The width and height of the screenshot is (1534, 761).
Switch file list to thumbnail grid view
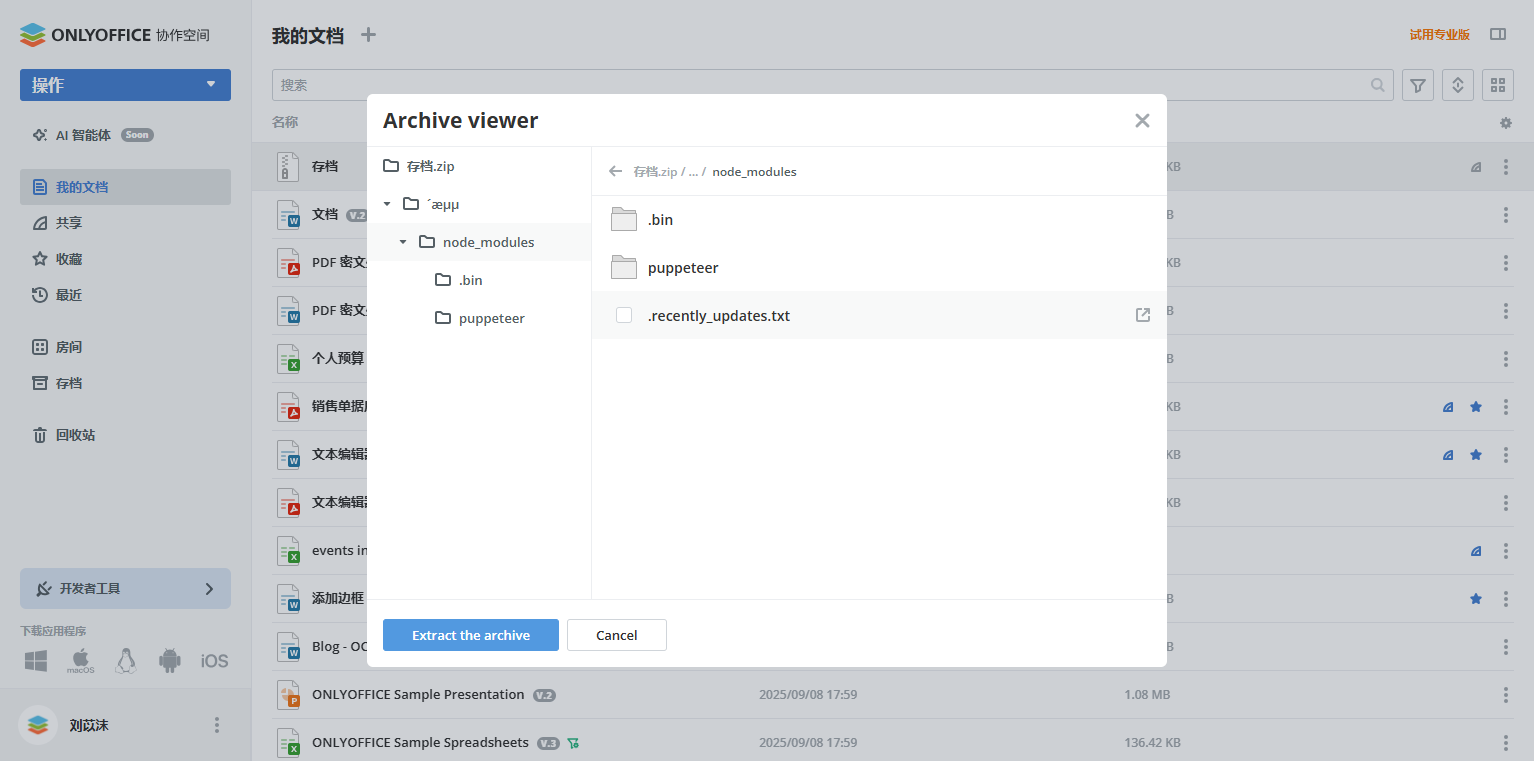point(1497,85)
